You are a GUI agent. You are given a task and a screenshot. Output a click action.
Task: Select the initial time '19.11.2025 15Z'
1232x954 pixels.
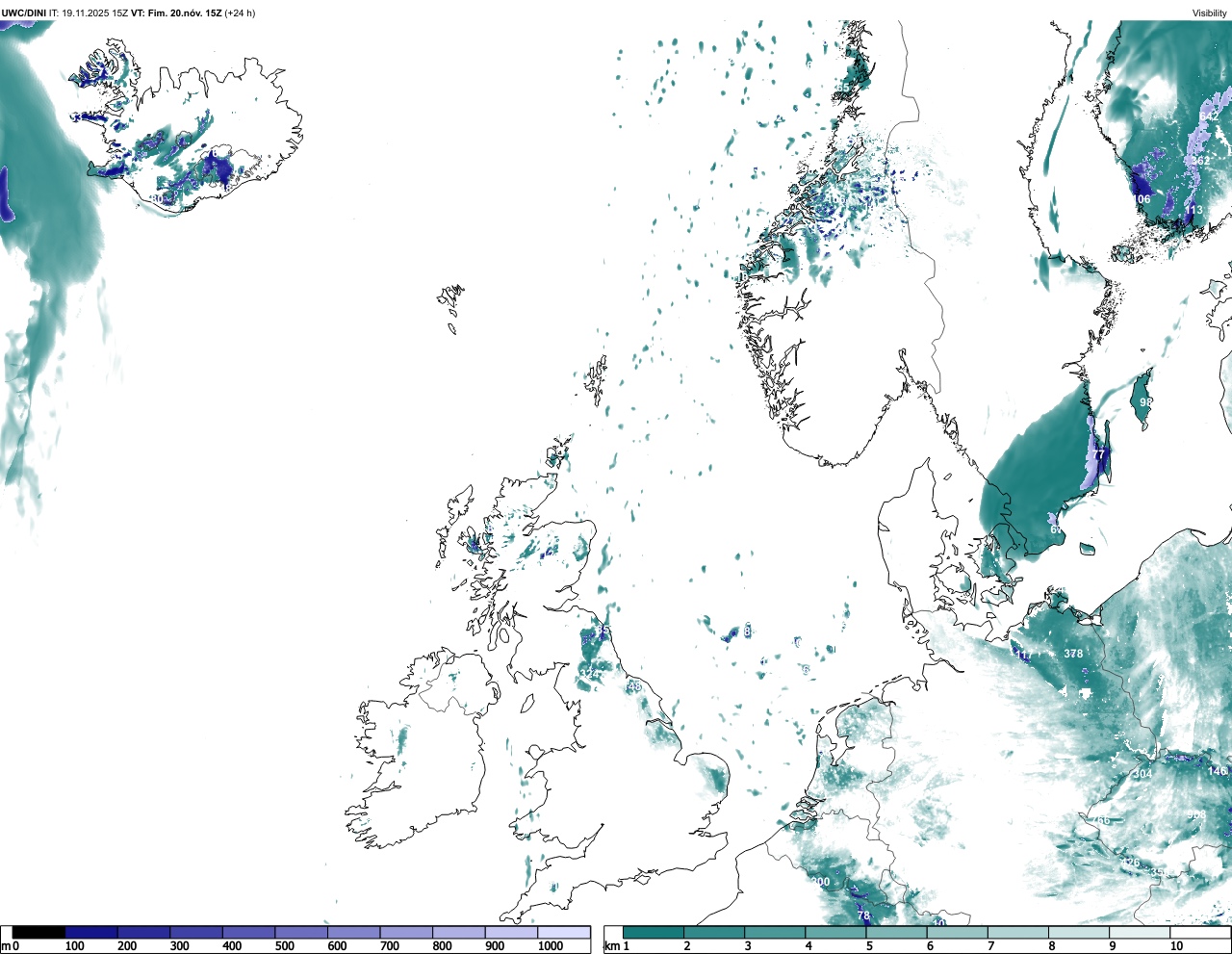[x=94, y=13]
